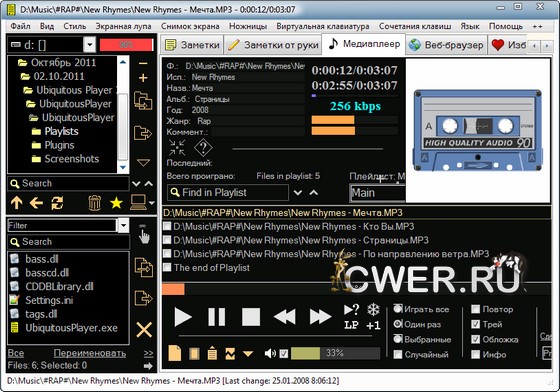The height and width of the screenshot is (392, 560).
Task: Switch to the Заметки tab
Action: pyautogui.click(x=192, y=45)
